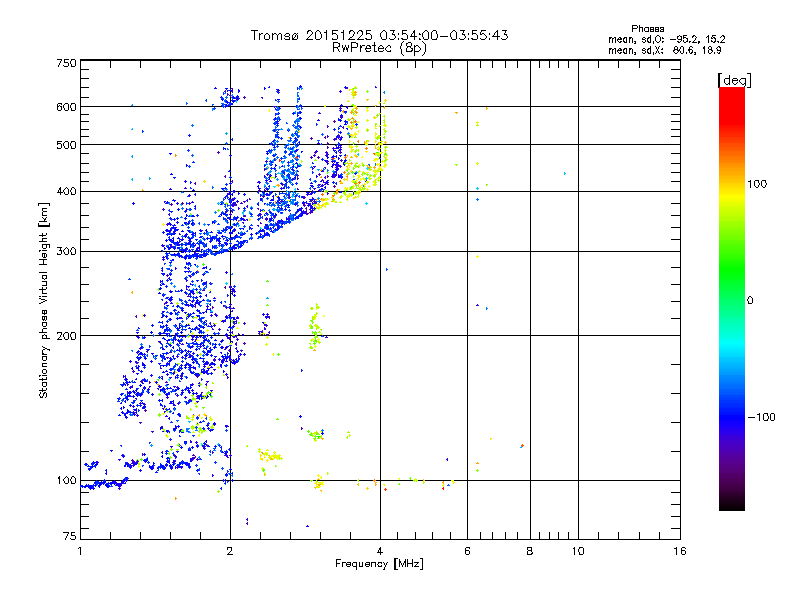
Task: Click the '[deg]' colorbar unit label
Action: click(734, 80)
